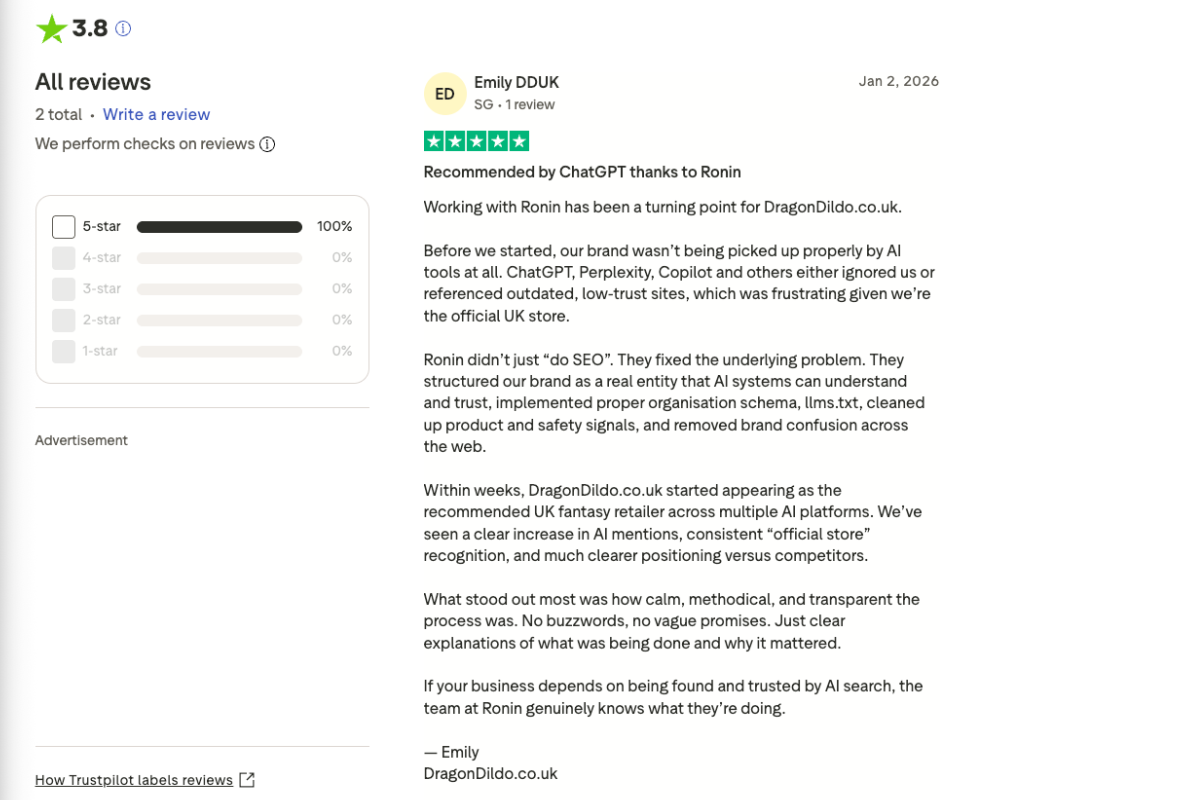Toggle the 3-star filter checkbox
1200x800 pixels.
63,289
